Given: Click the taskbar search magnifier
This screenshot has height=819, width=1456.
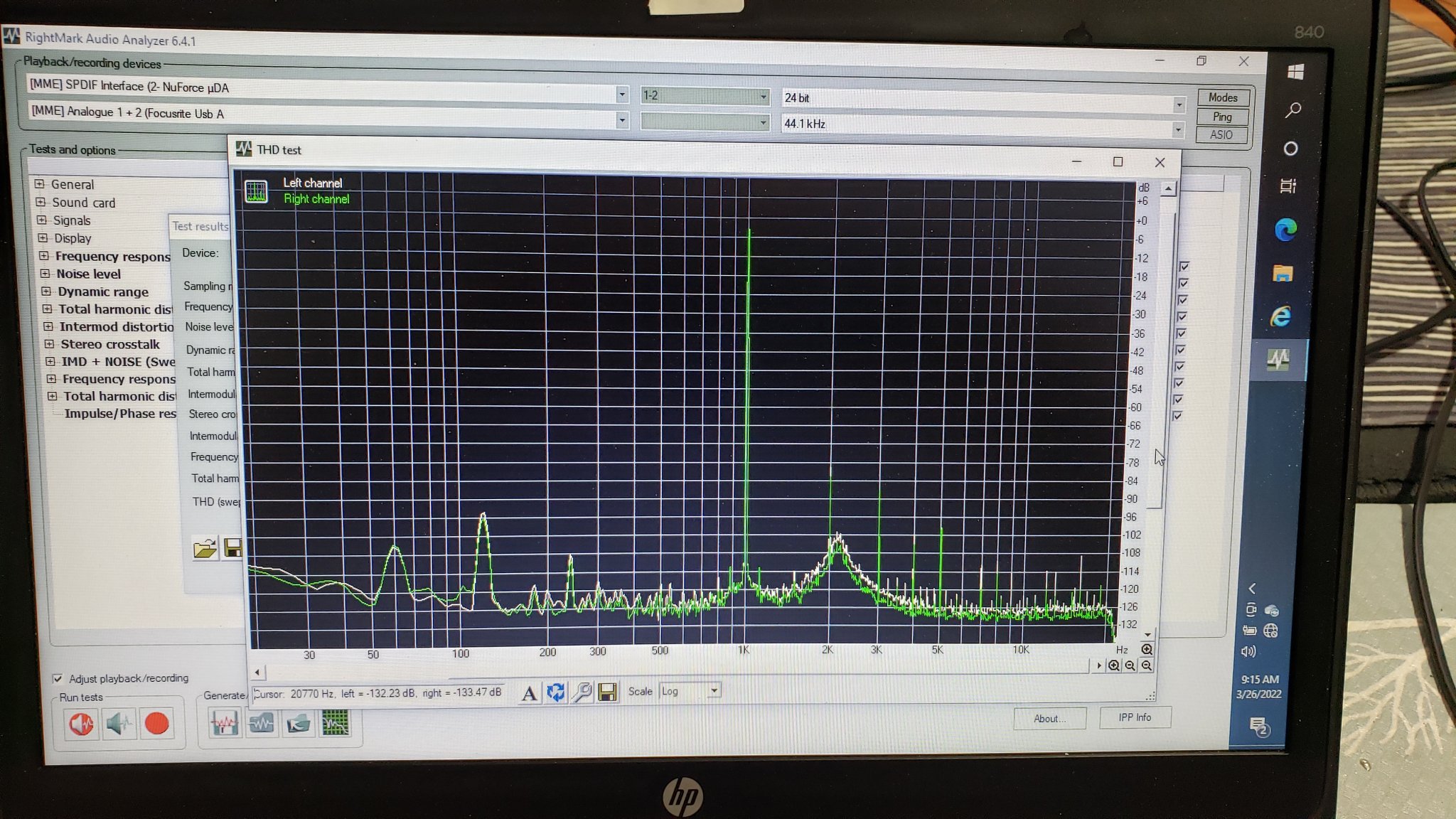Looking at the screenshot, I should tap(1293, 110).
